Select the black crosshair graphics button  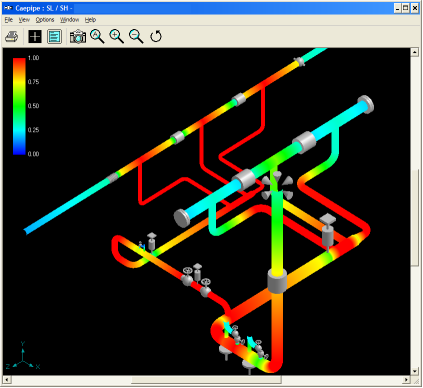(x=35, y=36)
